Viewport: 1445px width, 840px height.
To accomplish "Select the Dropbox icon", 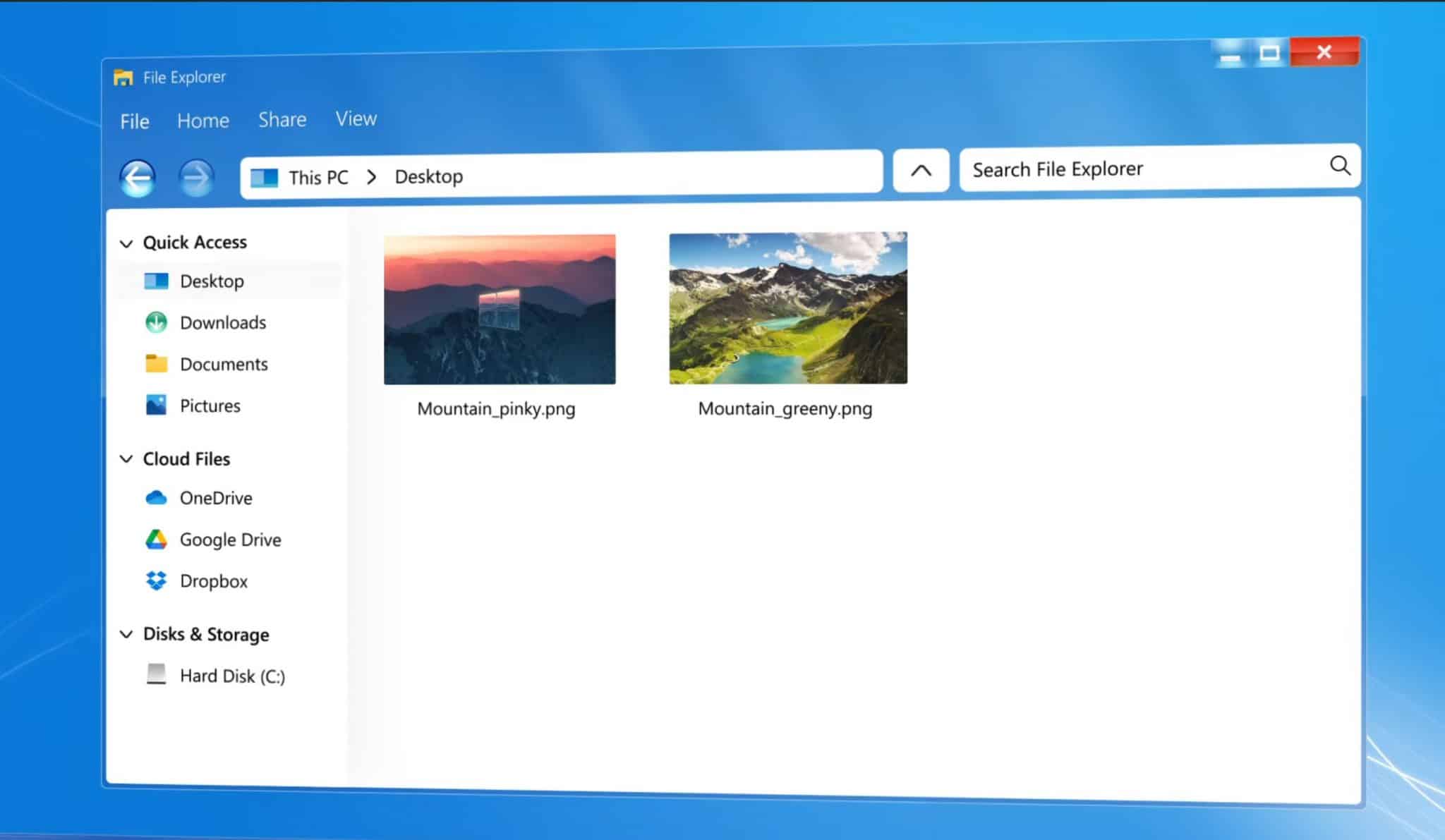I will [x=156, y=580].
